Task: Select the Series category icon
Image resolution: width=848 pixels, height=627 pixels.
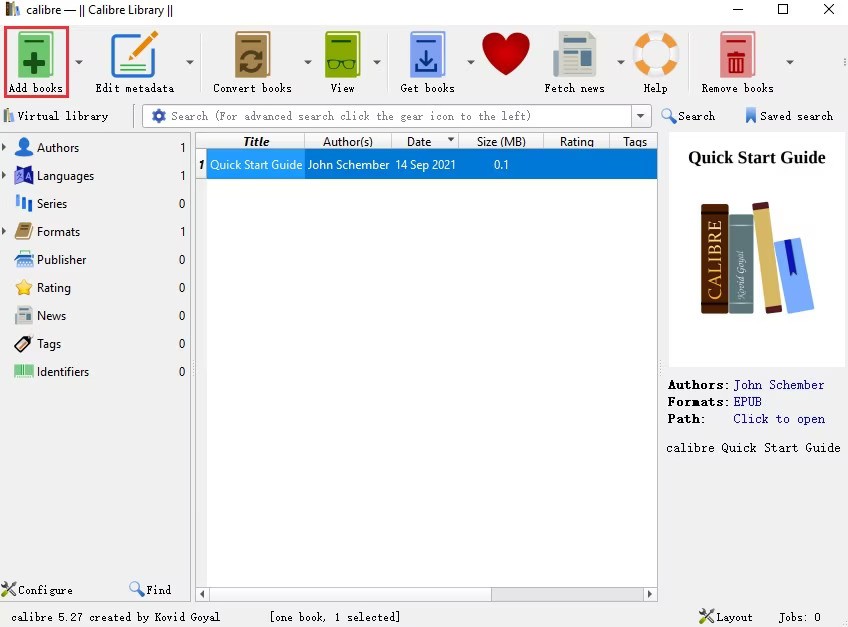Action: (x=24, y=203)
